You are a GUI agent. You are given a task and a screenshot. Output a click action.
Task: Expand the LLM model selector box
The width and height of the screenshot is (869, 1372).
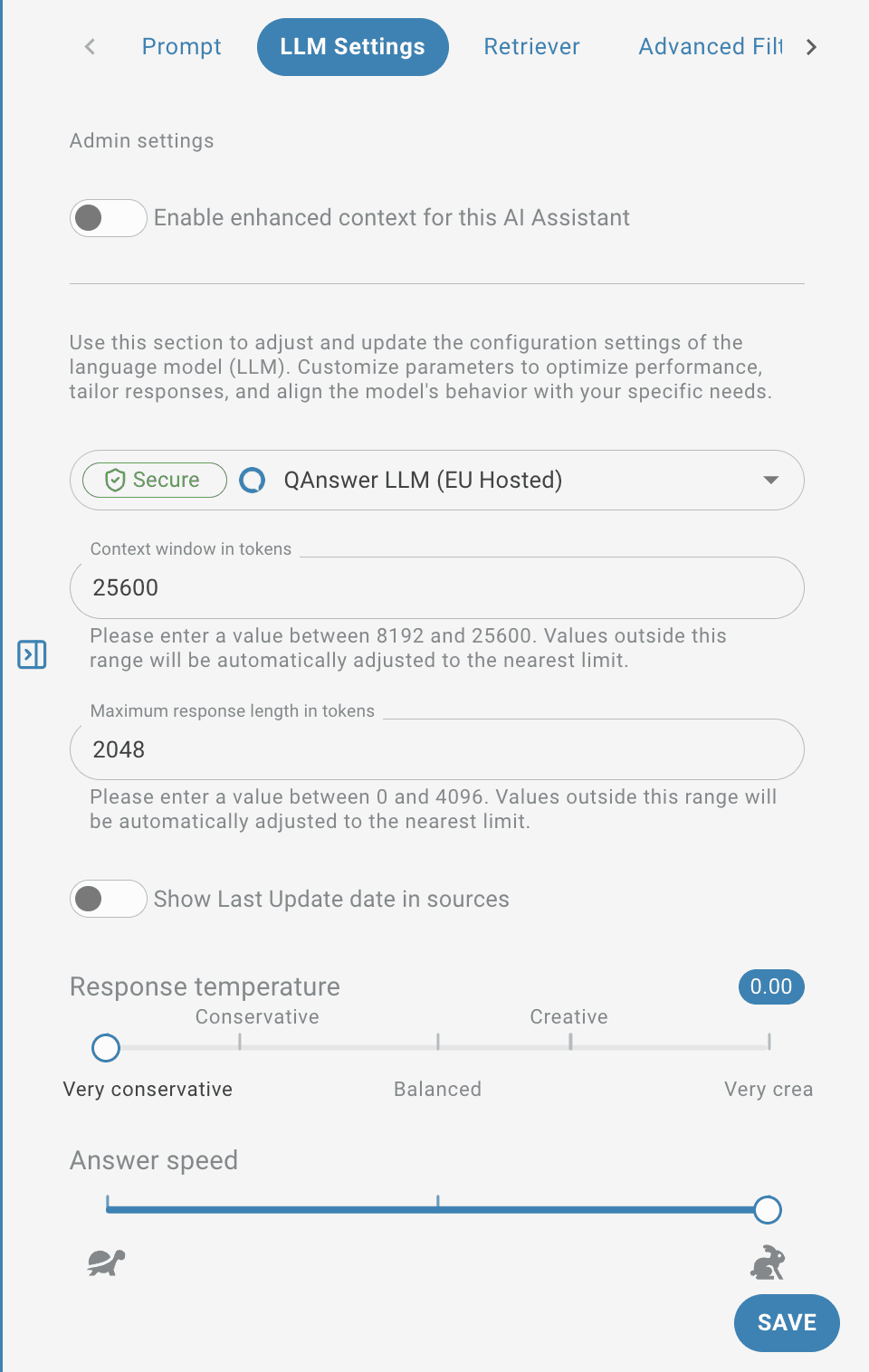(x=437, y=480)
